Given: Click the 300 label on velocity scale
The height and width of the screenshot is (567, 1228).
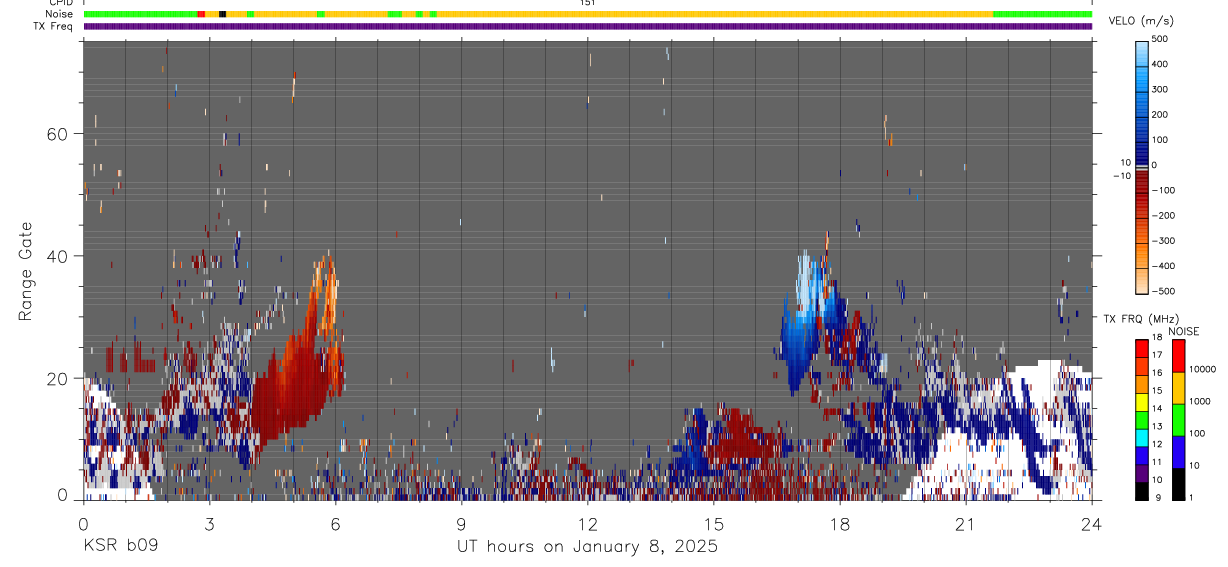Looking at the screenshot, I should coord(1160,89).
